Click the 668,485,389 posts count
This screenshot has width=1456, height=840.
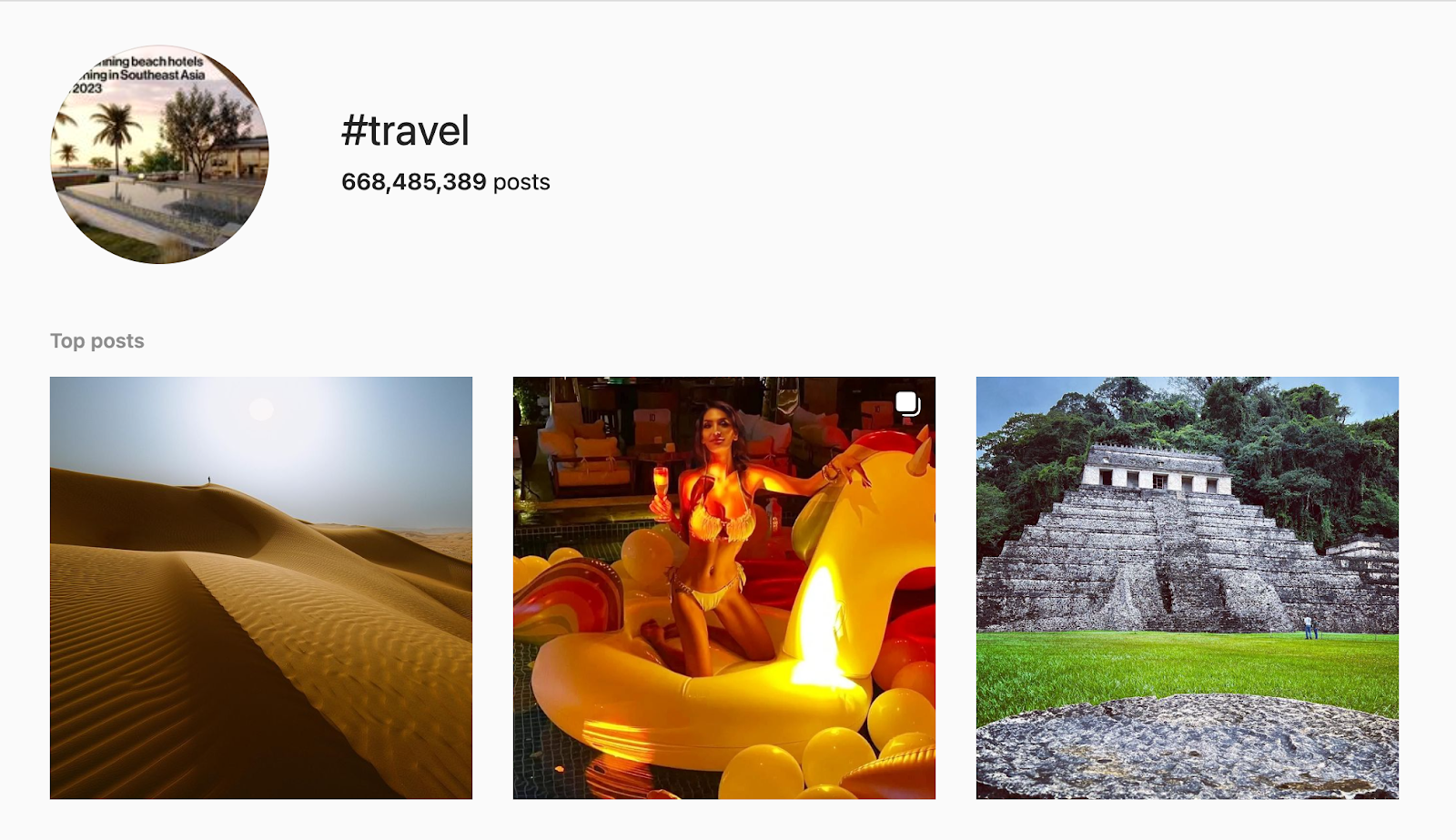[x=446, y=182]
